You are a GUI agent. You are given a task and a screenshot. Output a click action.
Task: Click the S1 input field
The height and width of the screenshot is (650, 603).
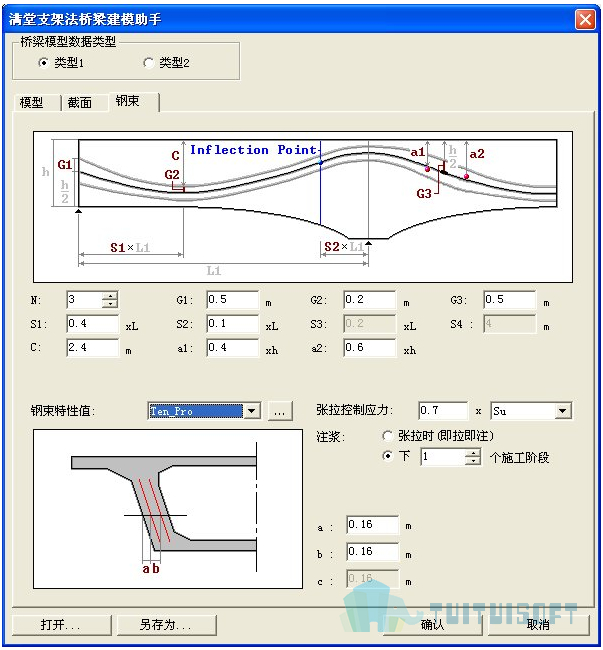pyautogui.click(x=93, y=323)
